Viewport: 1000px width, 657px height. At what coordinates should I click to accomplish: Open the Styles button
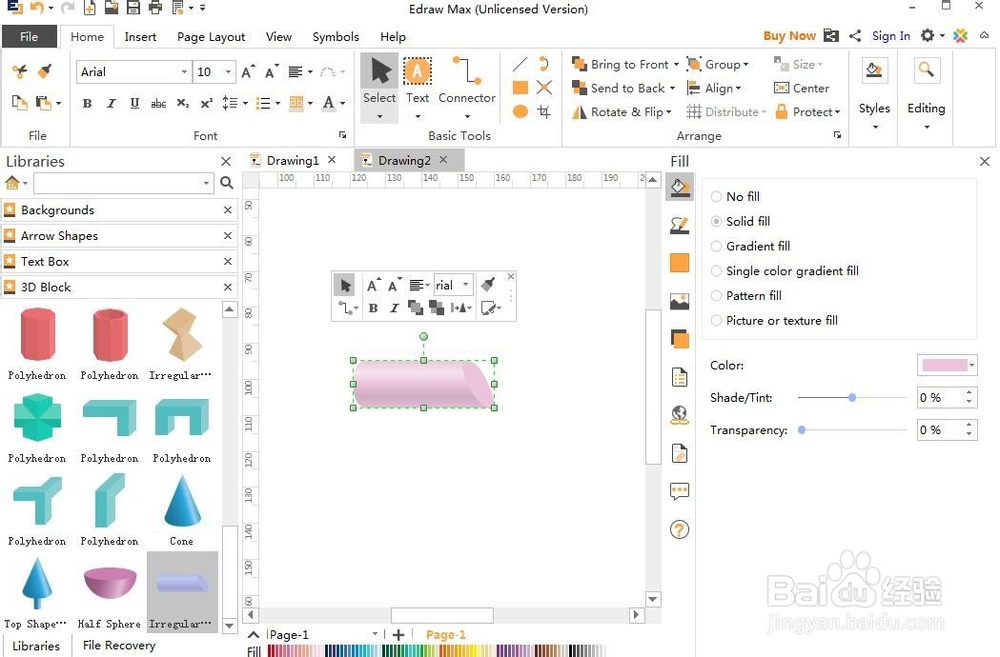pos(874,93)
